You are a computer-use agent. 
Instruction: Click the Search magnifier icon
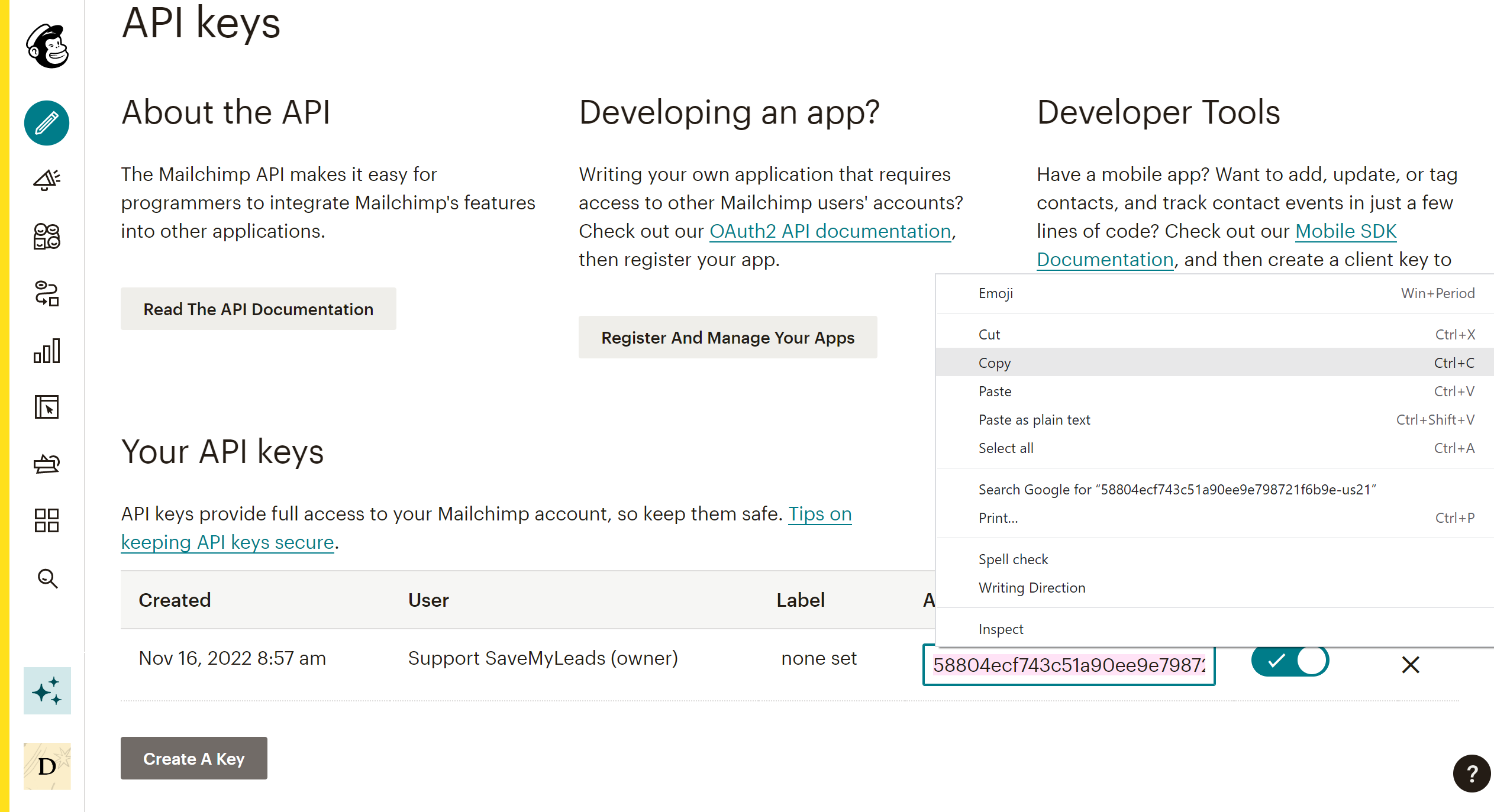tap(47, 578)
